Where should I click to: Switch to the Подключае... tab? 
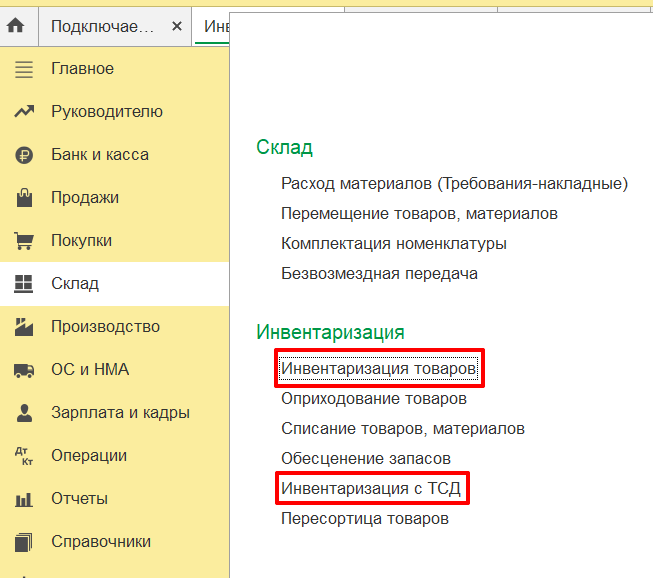point(103,26)
